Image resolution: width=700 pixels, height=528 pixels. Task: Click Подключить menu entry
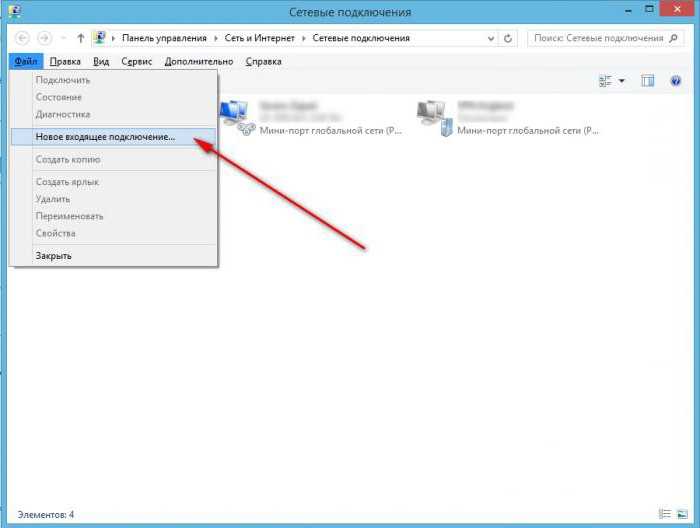coord(113,80)
